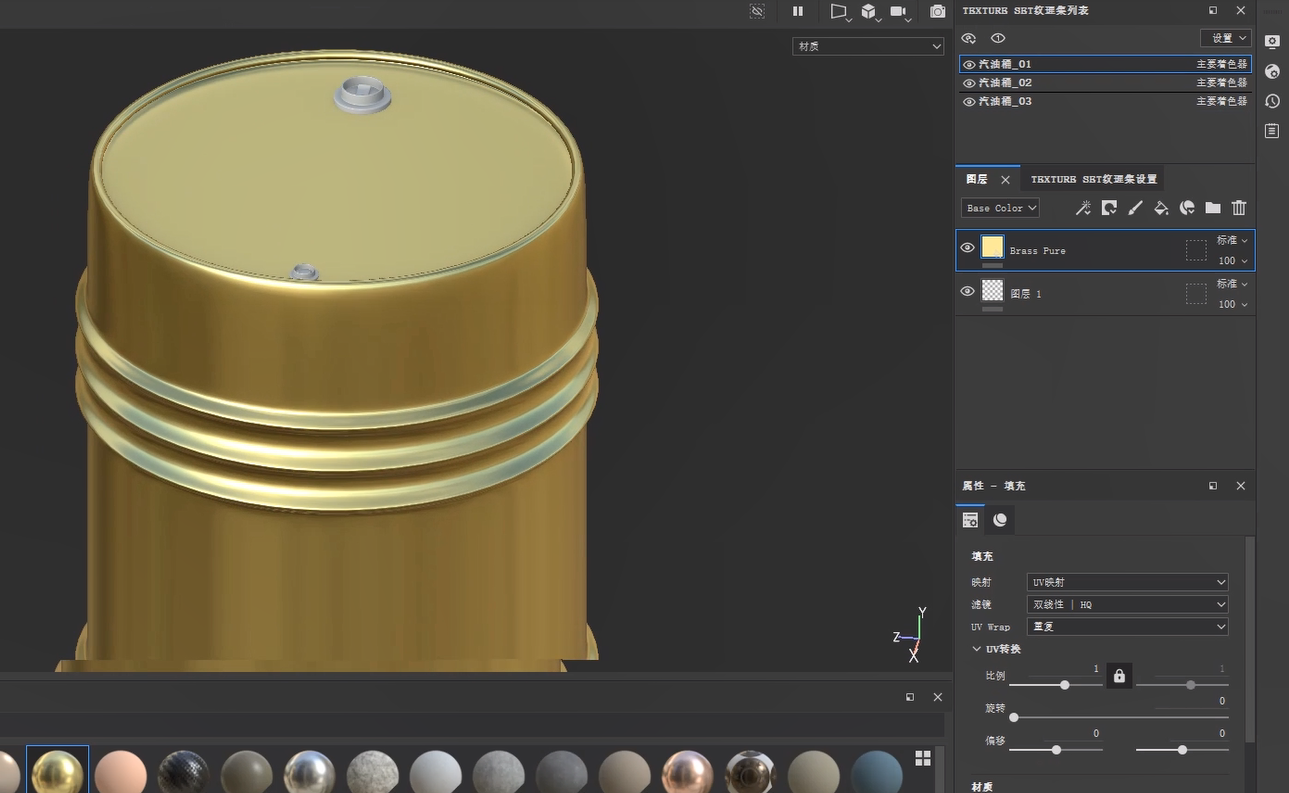Image resolution: width=1289 pixels, height=793 pixels.
Task: Switch to the TEXTURE SET纹理集设置 tab
Action: tap(1093, 180)
